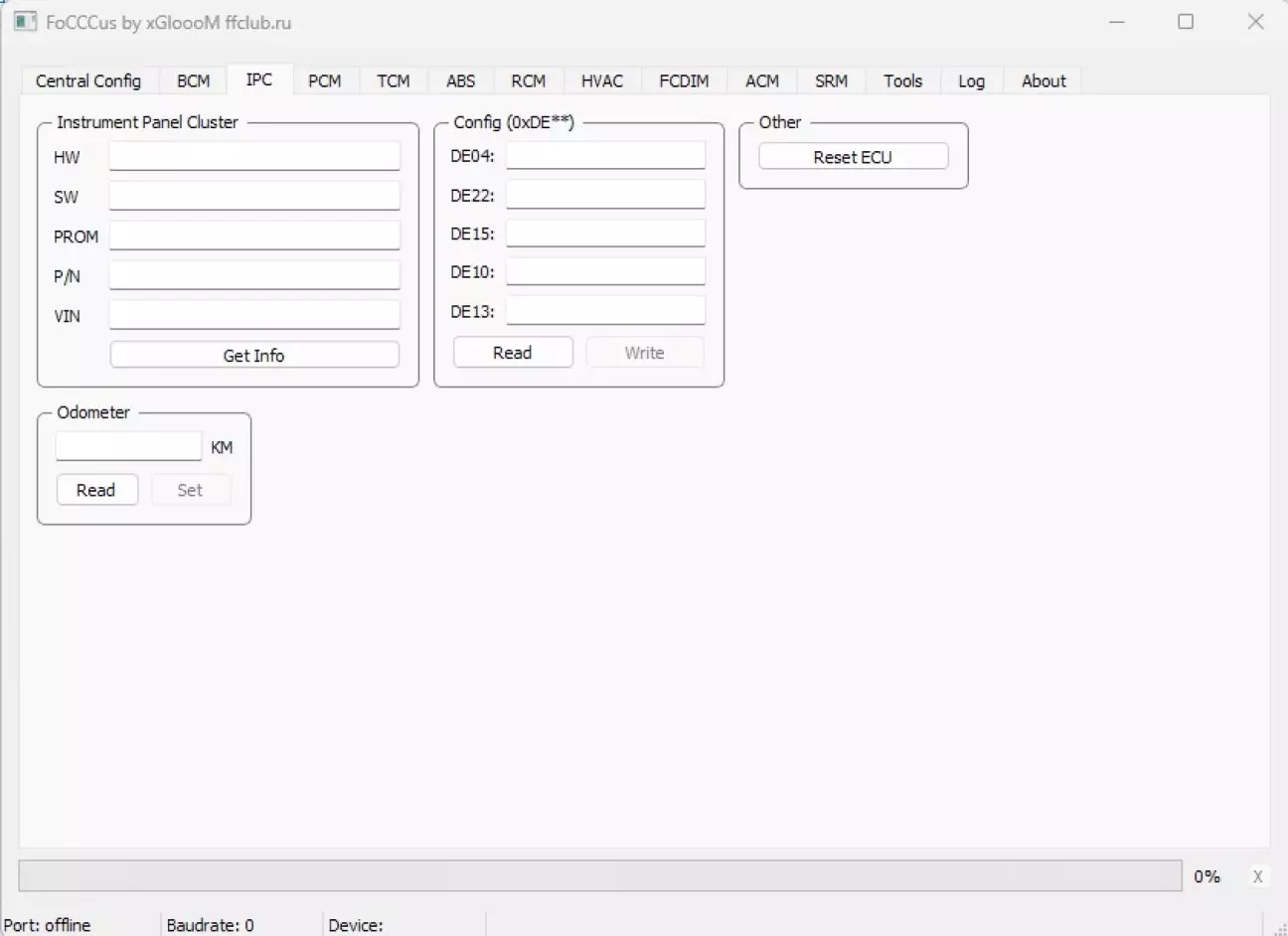1288x936 pixels.
Task: Maximize the FoCCCus window
Action: click(1186, 21)
